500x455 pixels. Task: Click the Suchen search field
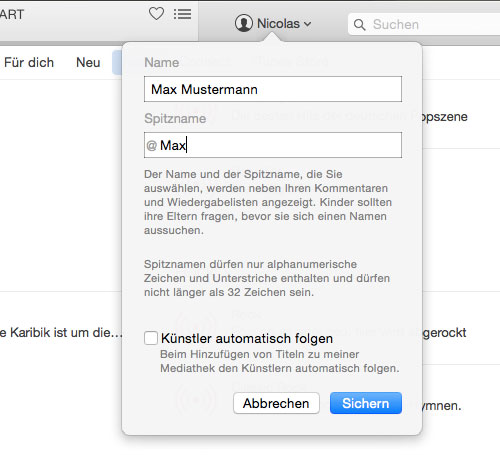point(424,24)
